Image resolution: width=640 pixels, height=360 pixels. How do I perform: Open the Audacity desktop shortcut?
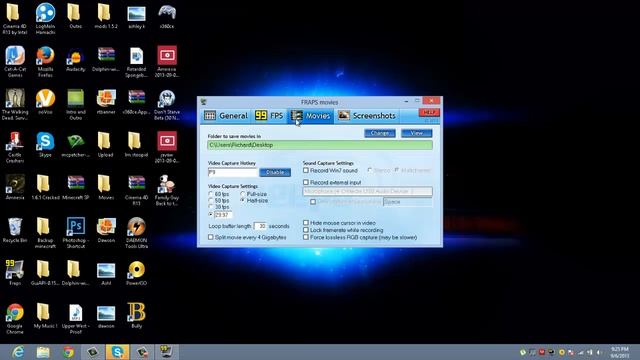point(76,60)
